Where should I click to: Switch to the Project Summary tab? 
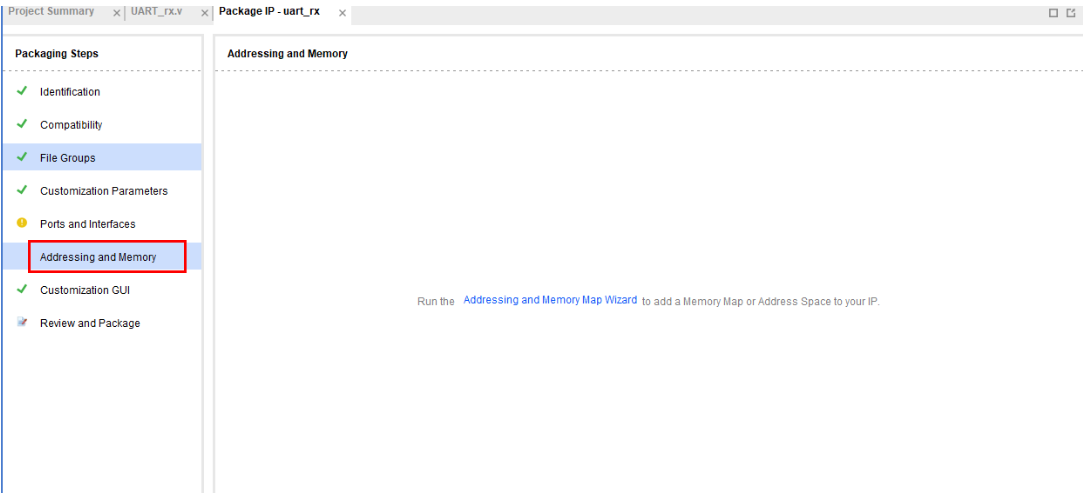pyautogui.click(x=51, y=12)
